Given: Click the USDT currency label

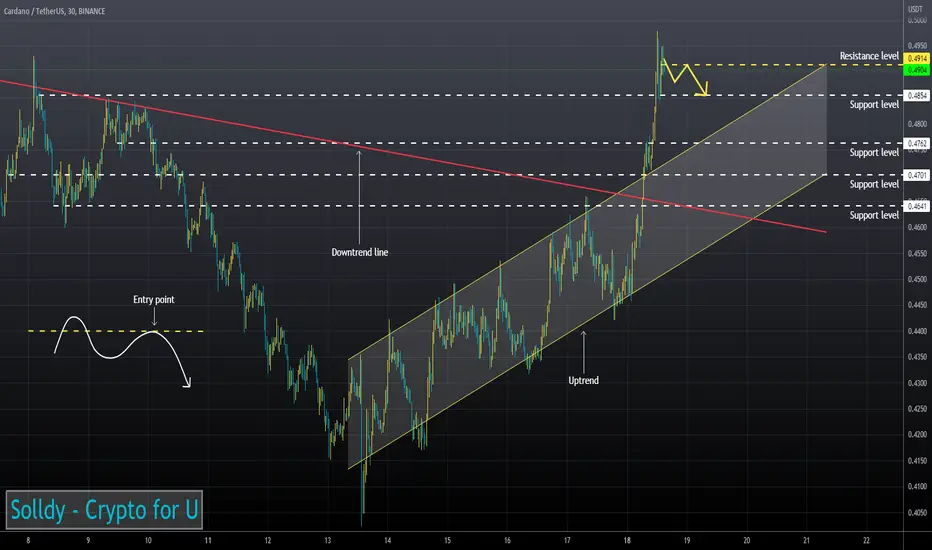Looking at the screenshot, I should tap(915, 9).
